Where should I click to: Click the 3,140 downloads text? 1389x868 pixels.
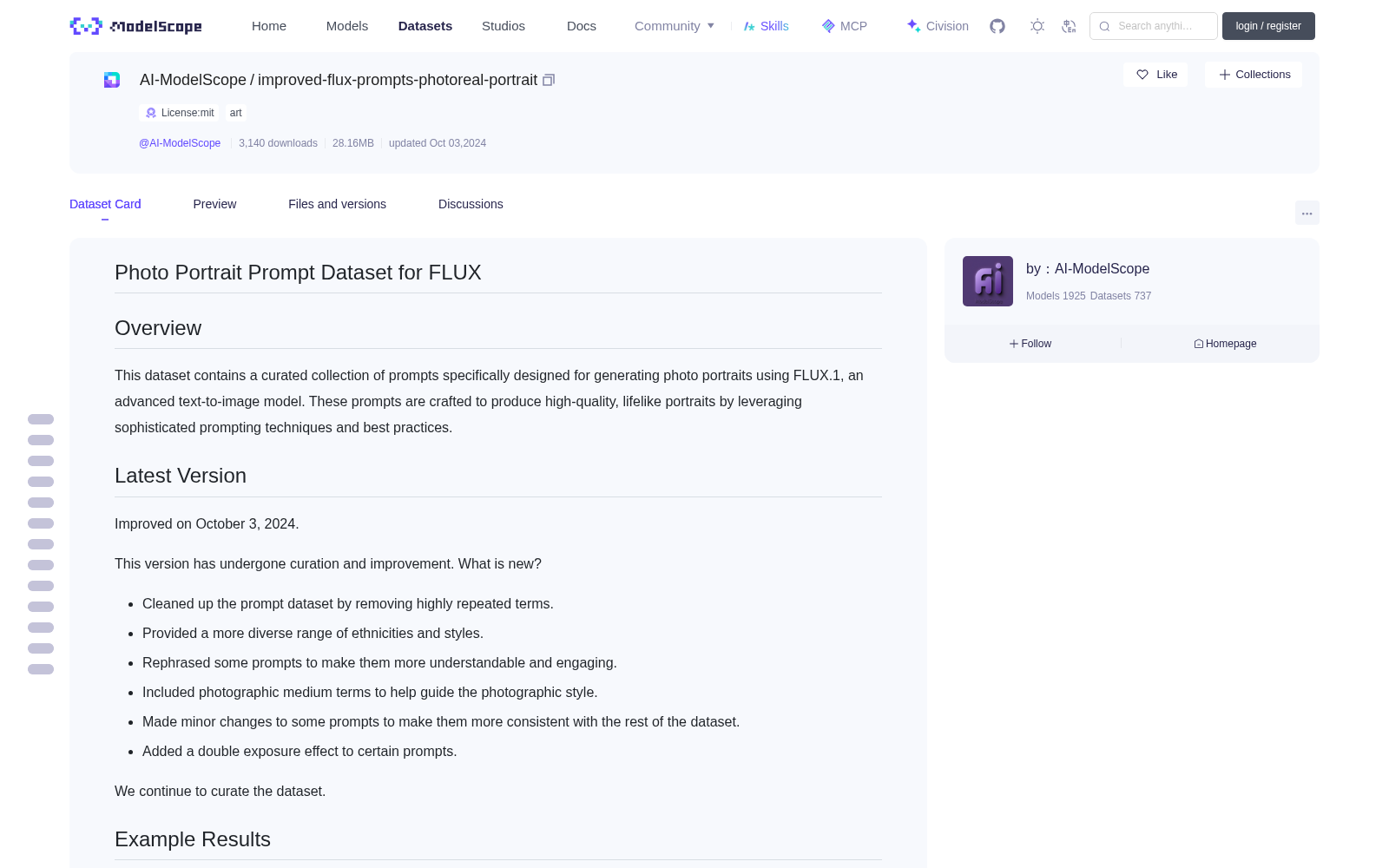tap(278, 143)
